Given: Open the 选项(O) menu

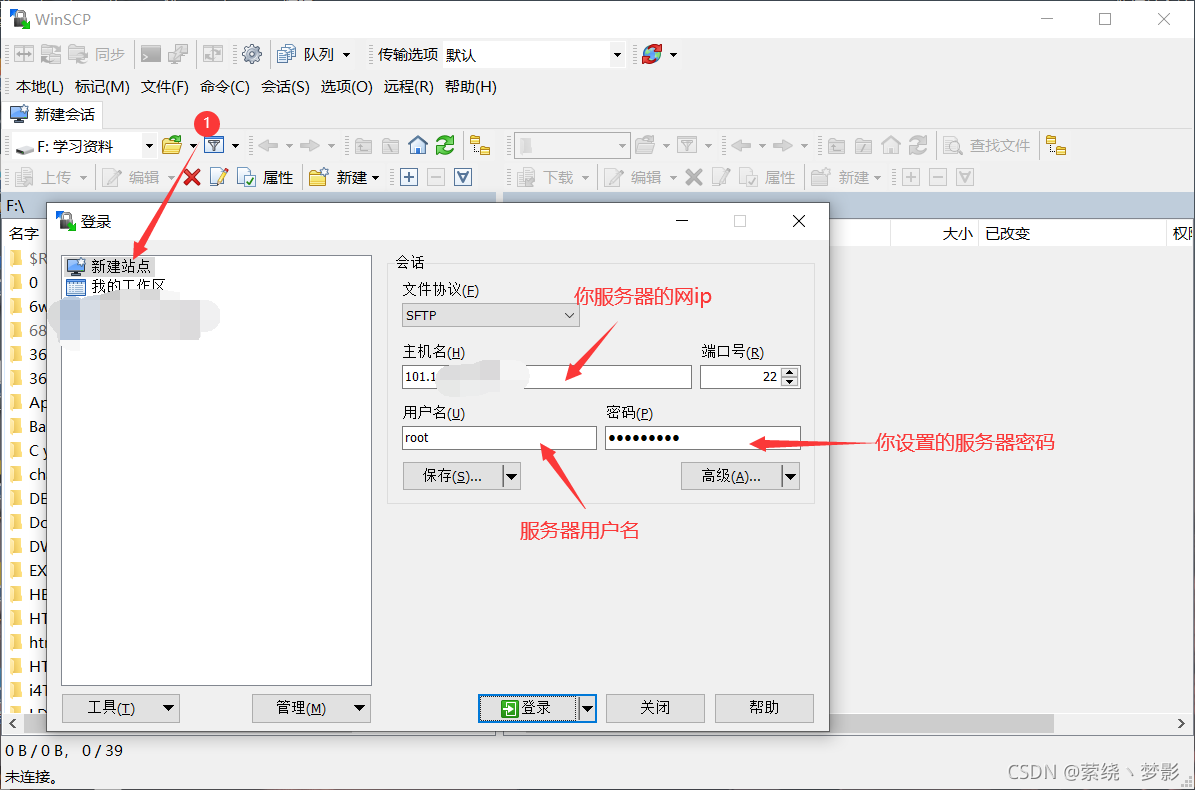Looking at the screenshot, I should (347, 87).
